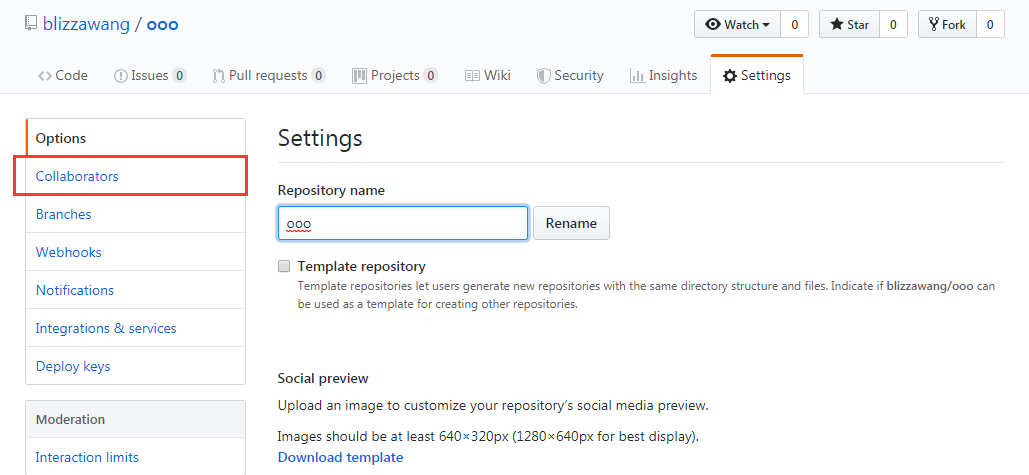Enable the Template repository checkbox

284,267
